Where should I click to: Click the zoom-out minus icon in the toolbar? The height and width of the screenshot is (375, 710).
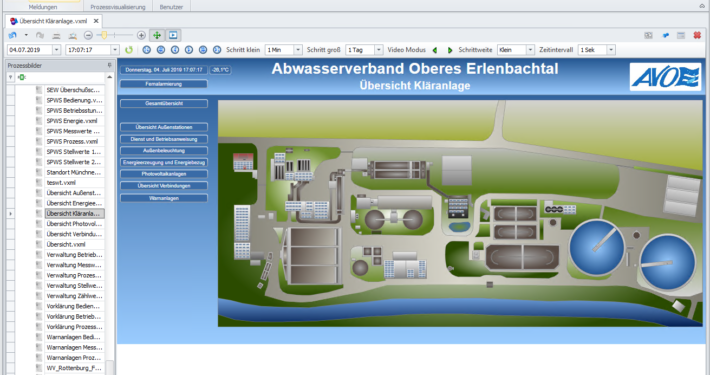point(88,35)
